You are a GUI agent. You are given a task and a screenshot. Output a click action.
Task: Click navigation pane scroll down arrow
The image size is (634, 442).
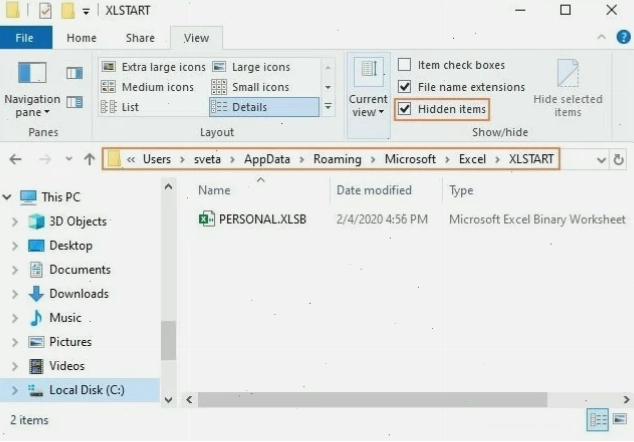169,400
